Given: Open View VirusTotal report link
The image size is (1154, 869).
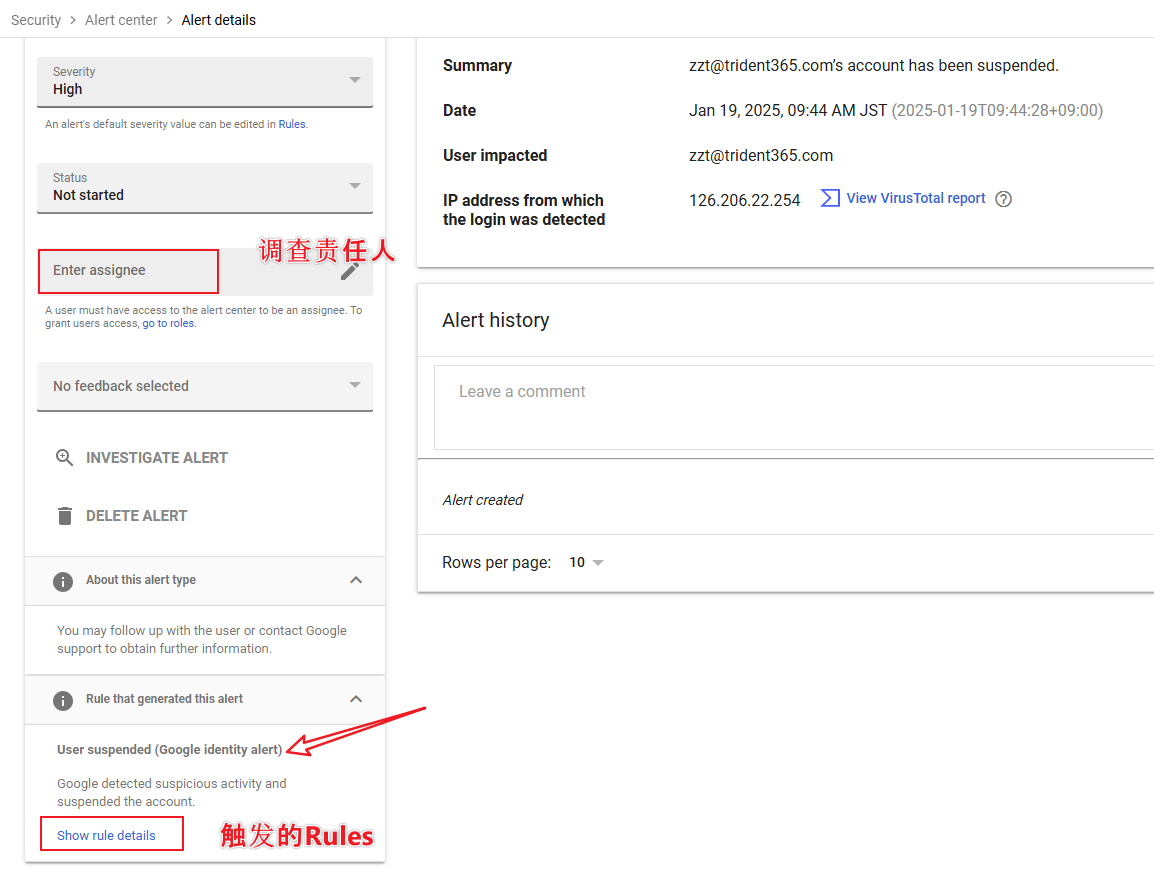Looking at the screenshot, I should [915, 198].
